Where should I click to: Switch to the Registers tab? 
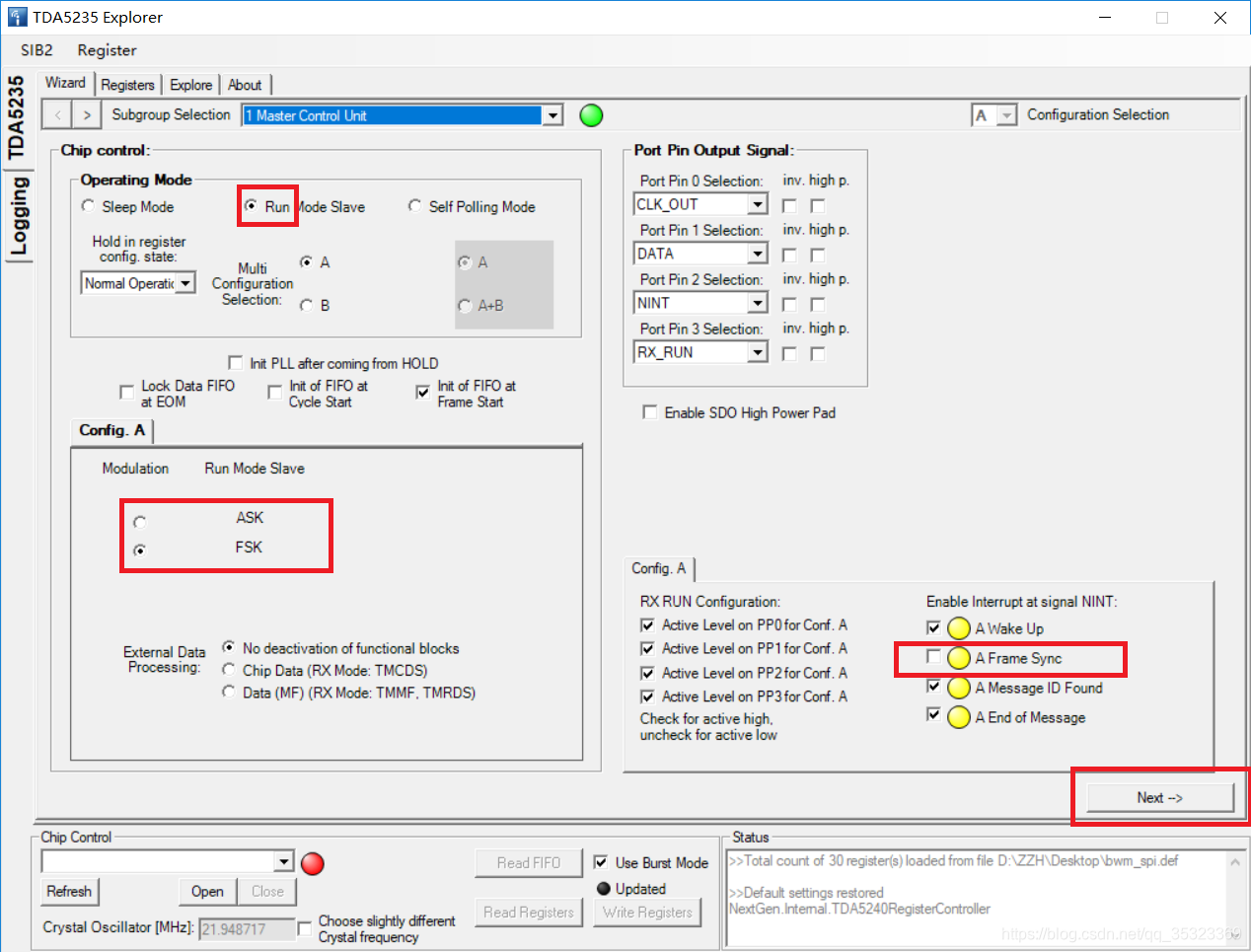coord(128,85)
